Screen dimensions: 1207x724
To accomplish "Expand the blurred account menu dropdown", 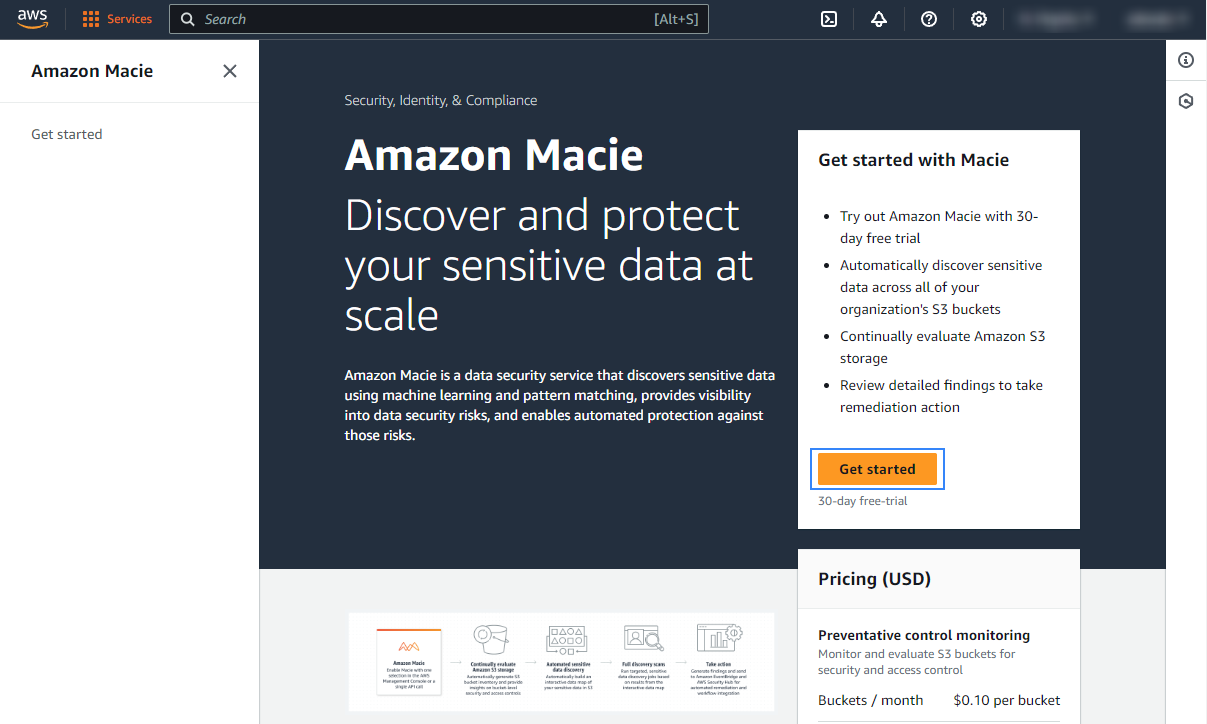I will tap(1157, 19).
